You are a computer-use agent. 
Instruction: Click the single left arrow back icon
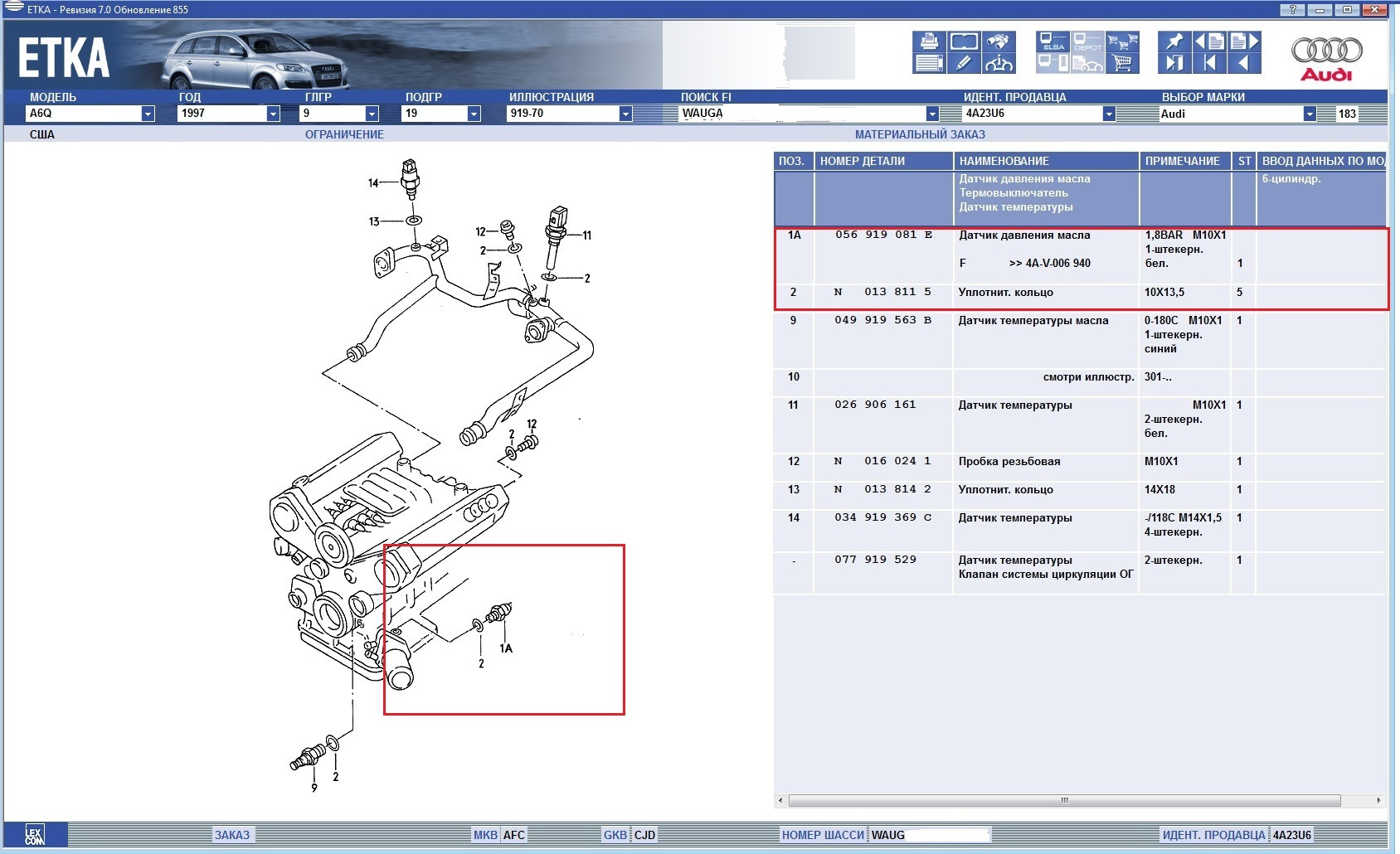tap(1244, 63)
